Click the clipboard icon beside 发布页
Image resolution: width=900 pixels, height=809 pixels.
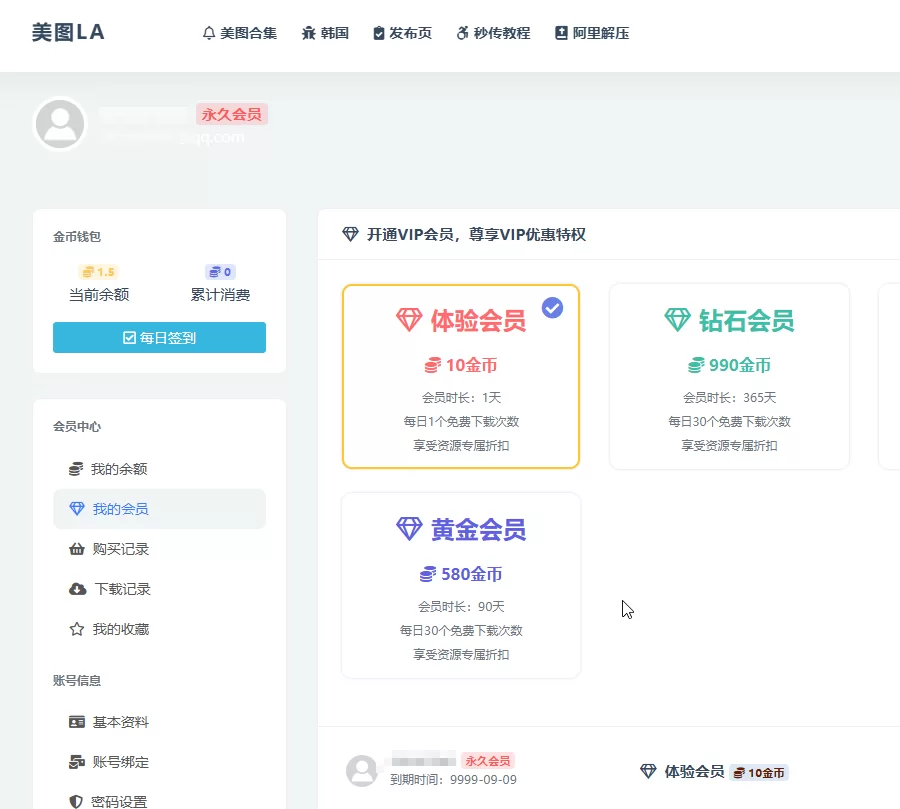pos(379,33)
